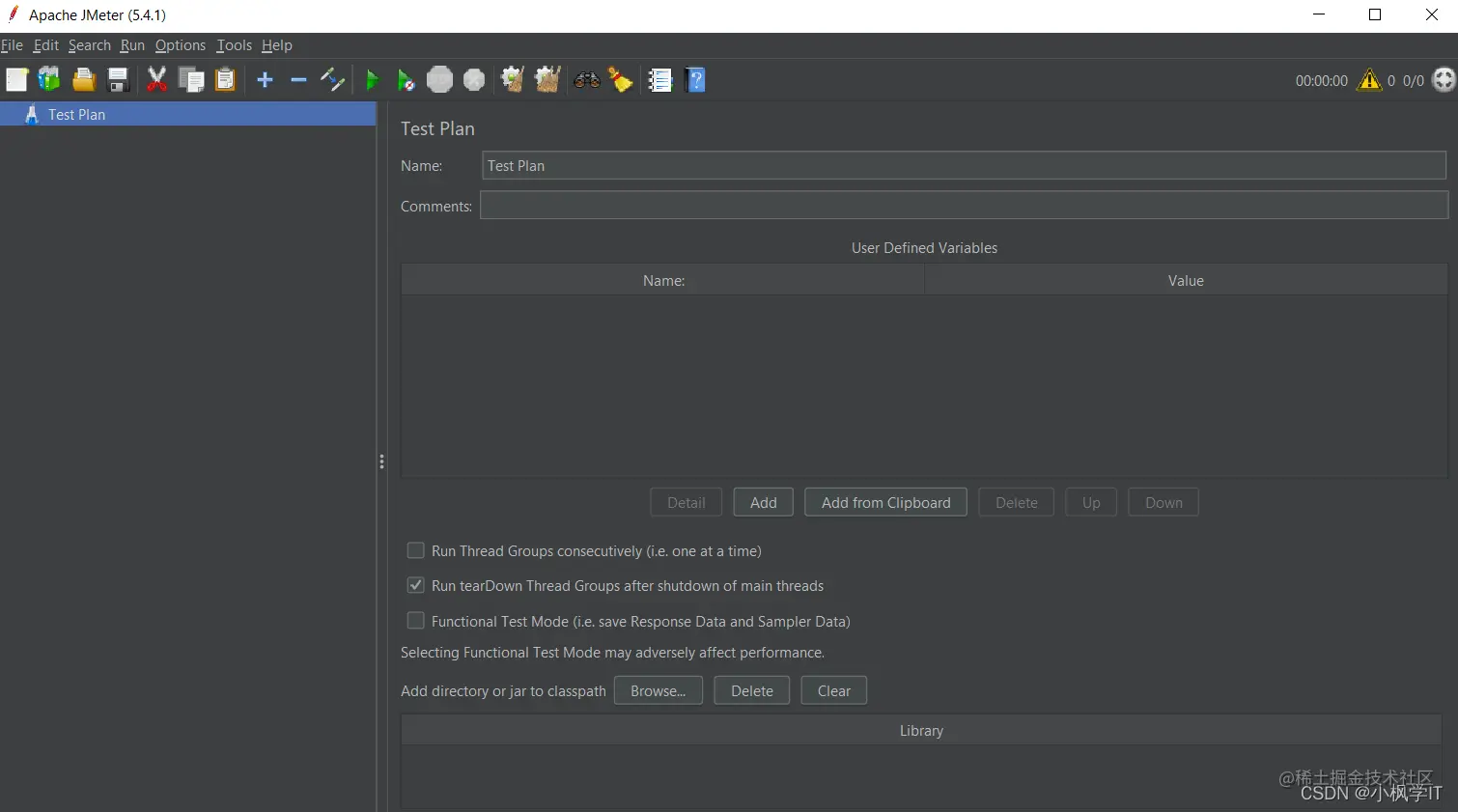Screen dimensions: 1458x812
Task: Click the Up button
Action: click(1091, 502)
